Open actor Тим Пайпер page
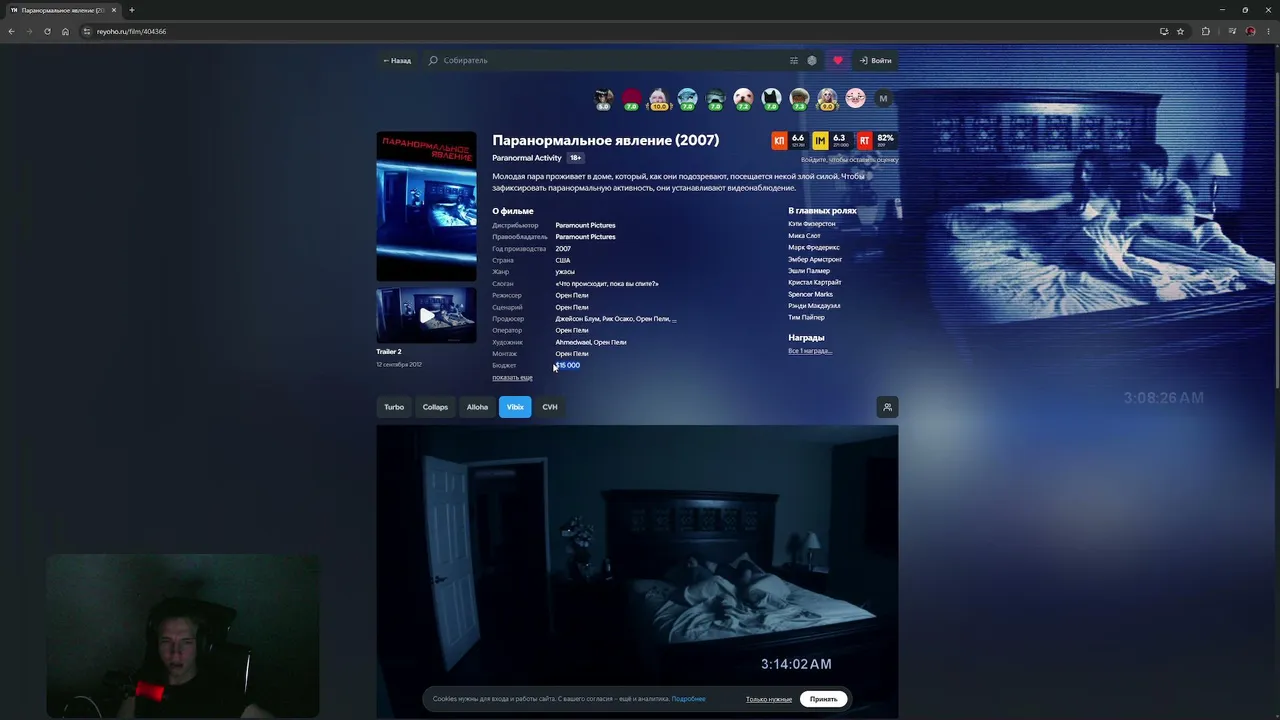 click(806, 317)
